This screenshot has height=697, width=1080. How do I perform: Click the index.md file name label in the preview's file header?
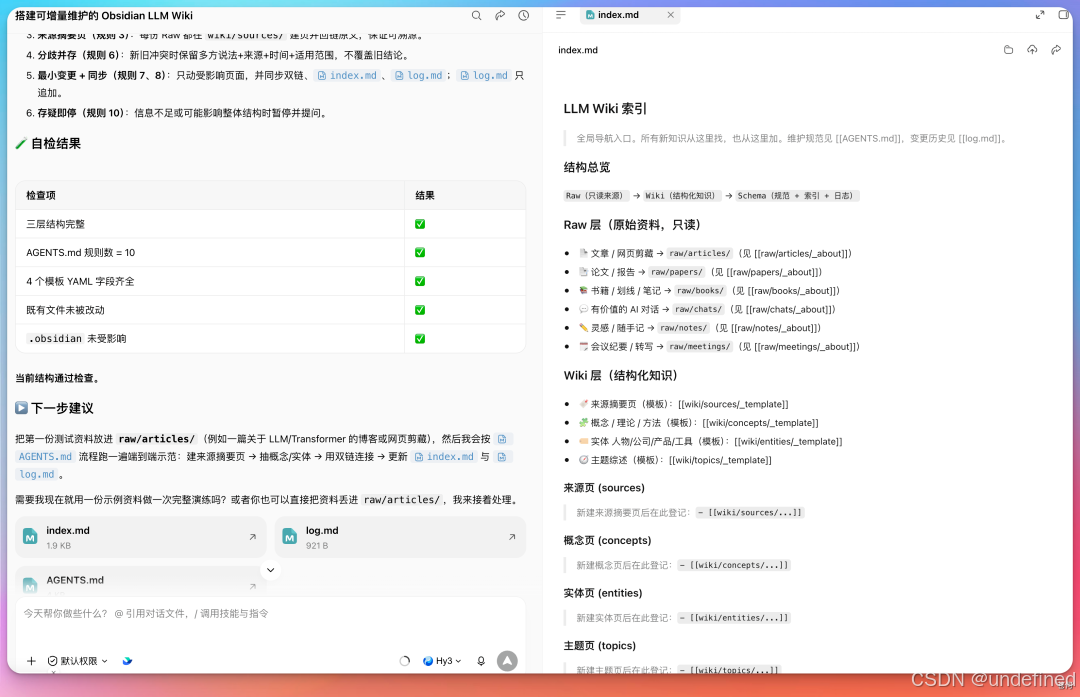[578, 50]
